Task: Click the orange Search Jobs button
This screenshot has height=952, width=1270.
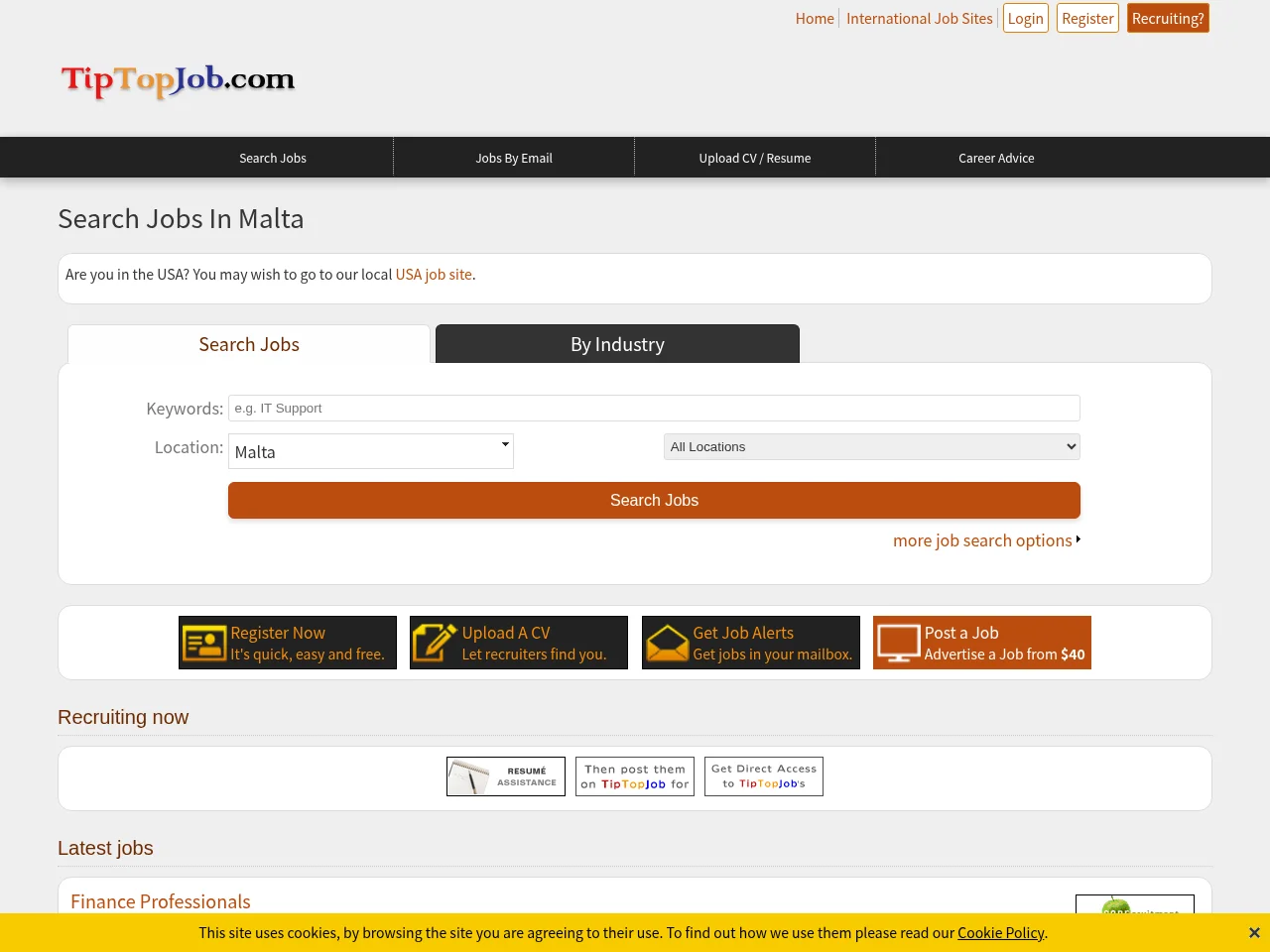Action: 654,501
